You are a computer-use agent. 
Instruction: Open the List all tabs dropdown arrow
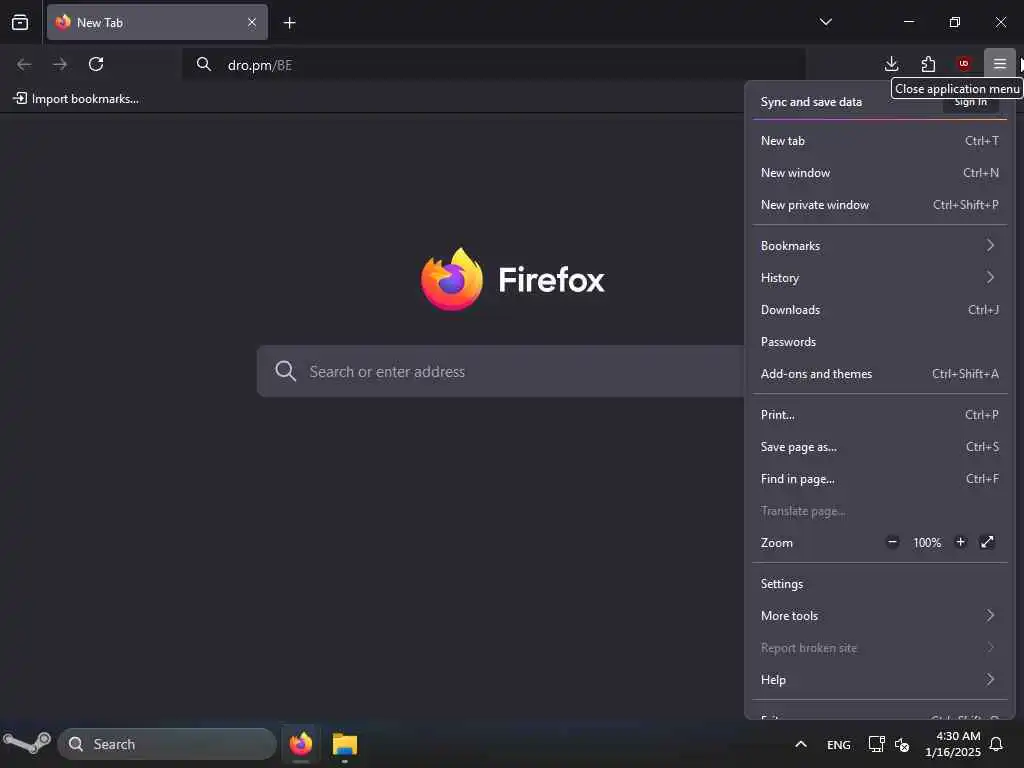click(825, 22)
